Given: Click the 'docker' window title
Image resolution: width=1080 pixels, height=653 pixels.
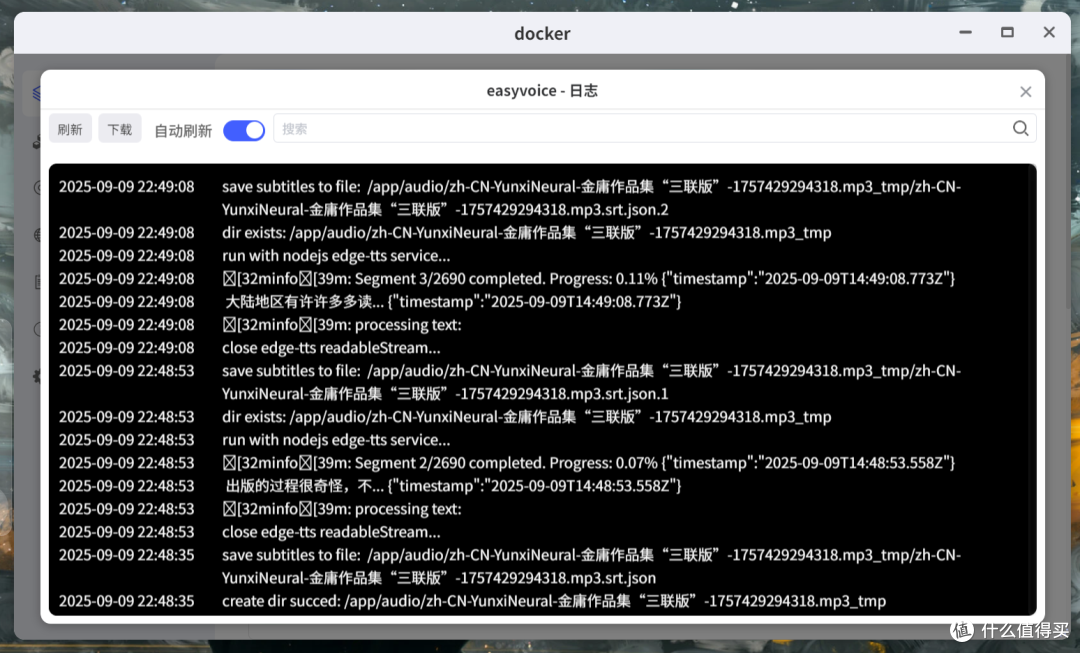Looking at the screenshot, I should tap(542, 33).
